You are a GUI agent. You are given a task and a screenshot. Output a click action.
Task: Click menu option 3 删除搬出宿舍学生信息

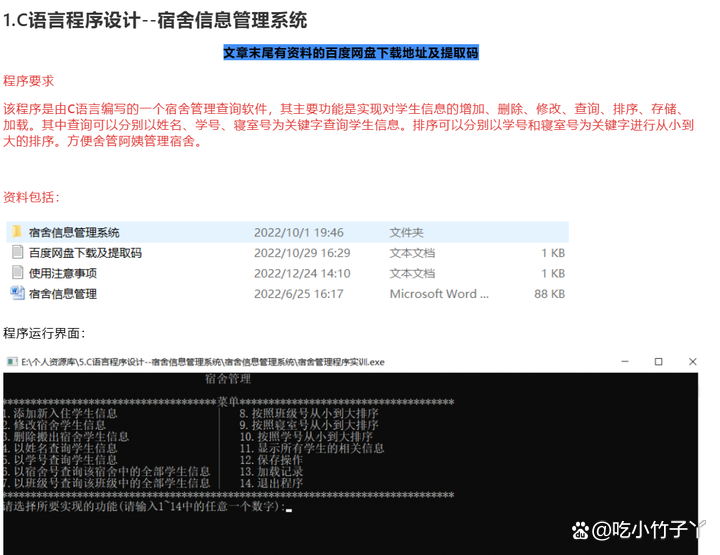point(66,436)
